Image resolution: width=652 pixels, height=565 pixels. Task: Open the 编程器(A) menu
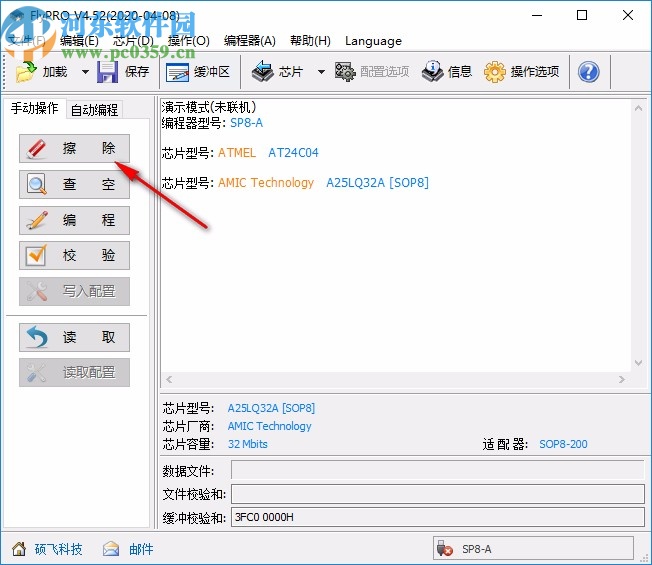click(x=249, y=41)
